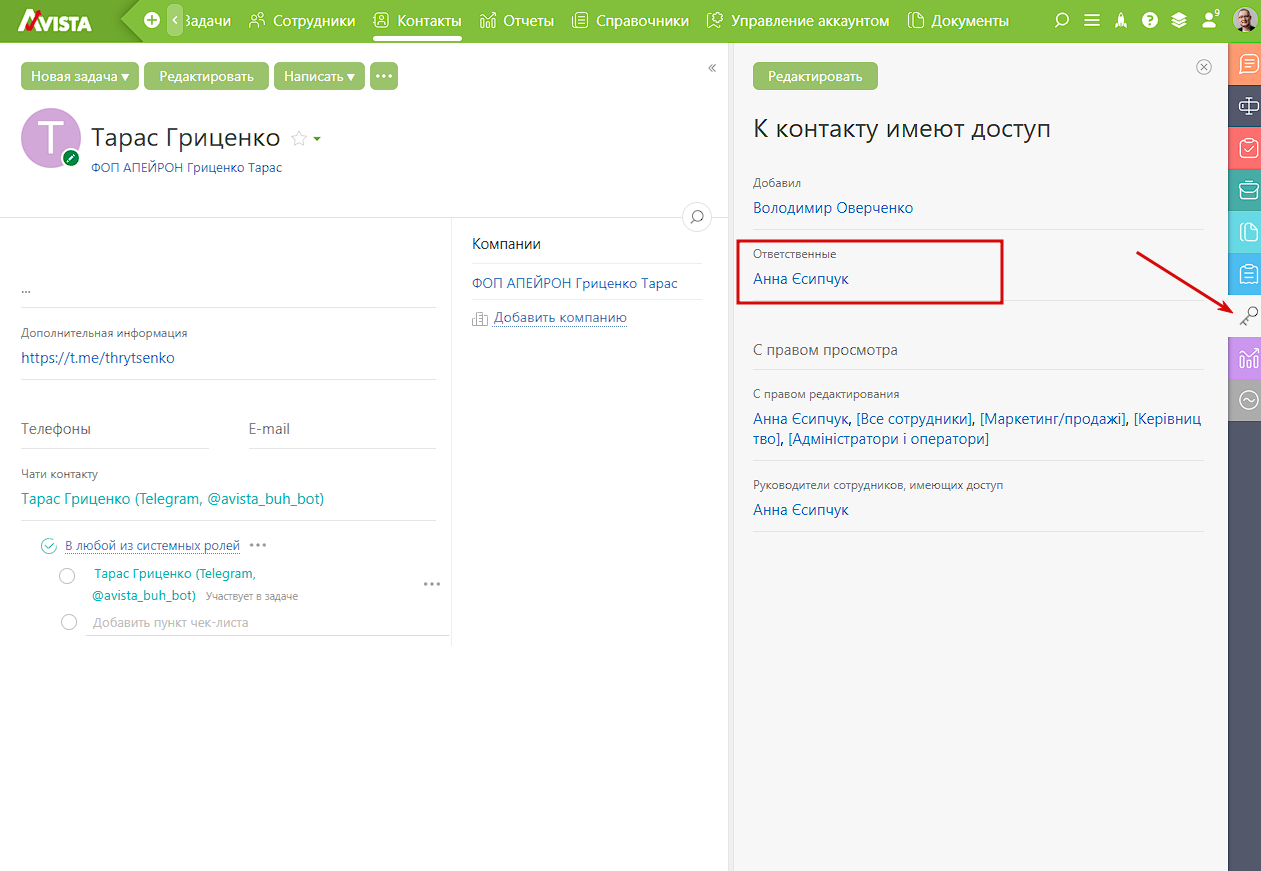This screenshot has width=1261, height=871.
Task: Click the orange chat comments sidebar icon
Action: 1248,64
